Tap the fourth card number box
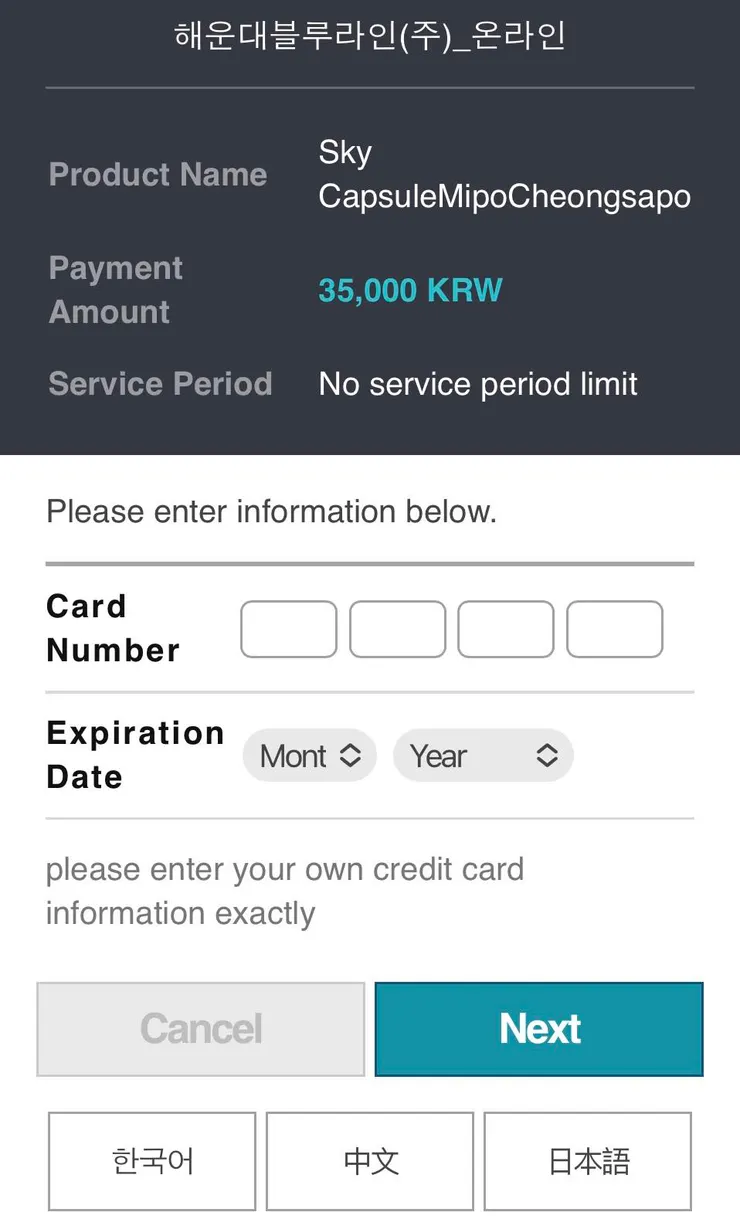740x1216 pixels. (x=614, y=629)
